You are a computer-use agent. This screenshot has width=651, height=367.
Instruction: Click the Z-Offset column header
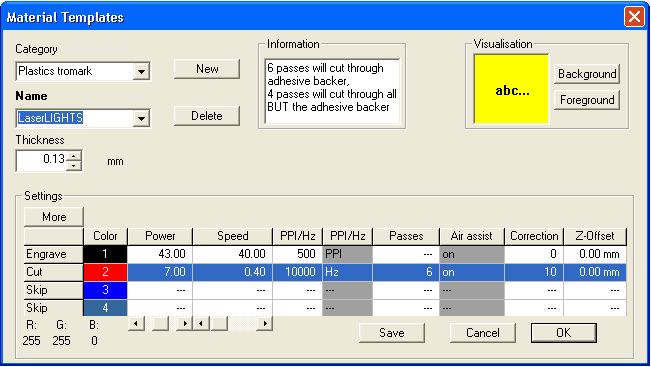pos(595,236)
